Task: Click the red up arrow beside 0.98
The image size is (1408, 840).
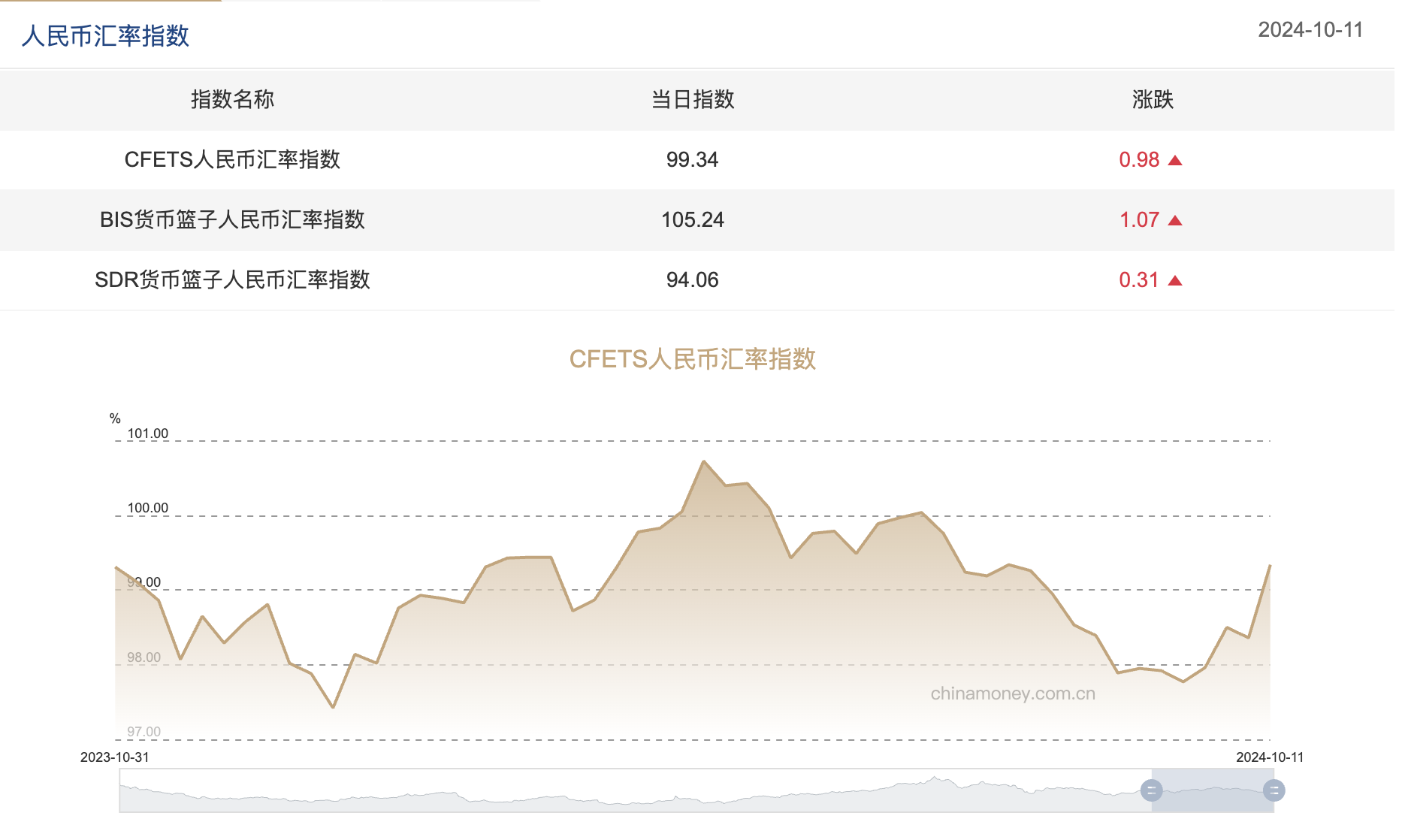Action: pos(1176,159)
